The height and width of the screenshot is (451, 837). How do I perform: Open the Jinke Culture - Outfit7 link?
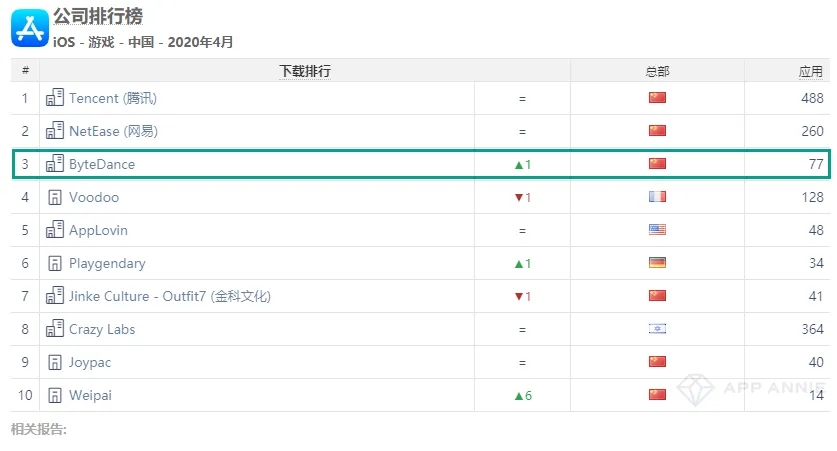pyautogui.click(x=169, y=296)
